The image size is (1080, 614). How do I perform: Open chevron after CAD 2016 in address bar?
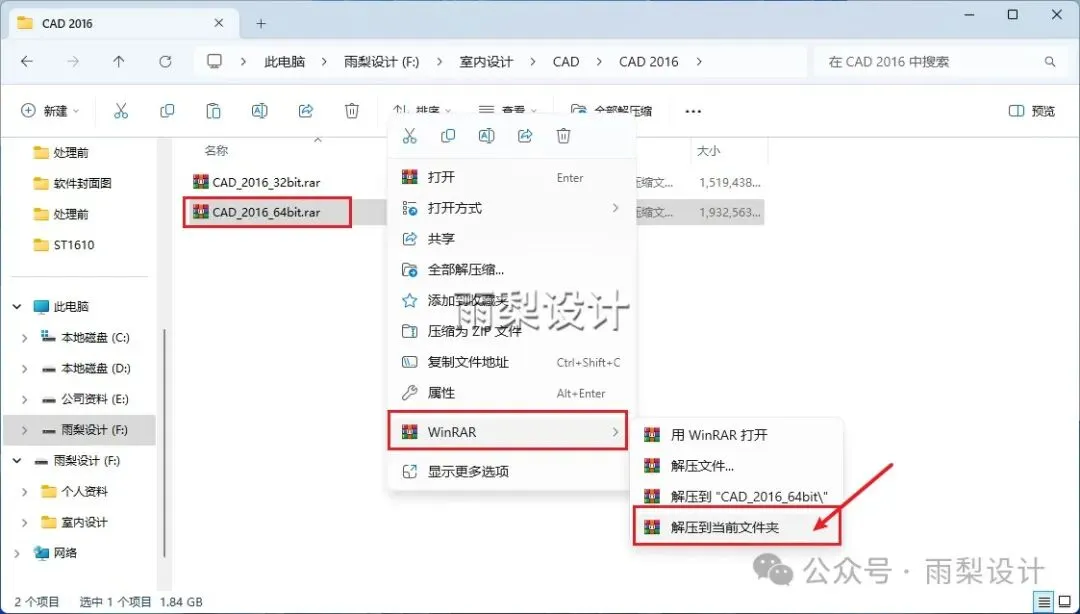[x=699, y=62]
